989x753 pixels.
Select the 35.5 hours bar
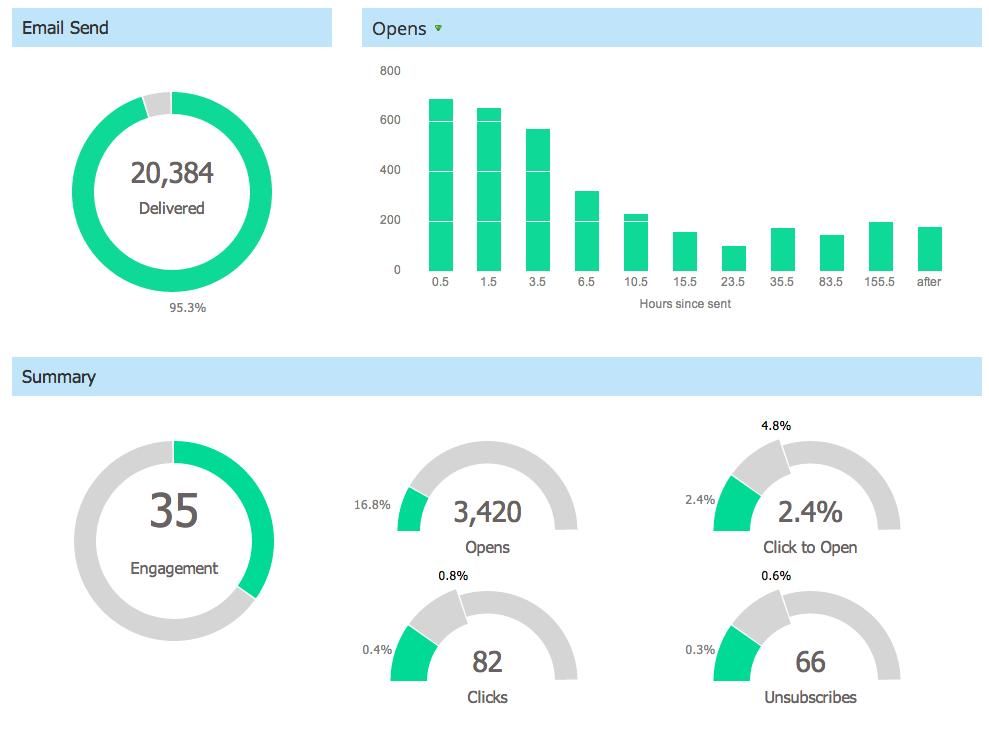click(783, 249)
